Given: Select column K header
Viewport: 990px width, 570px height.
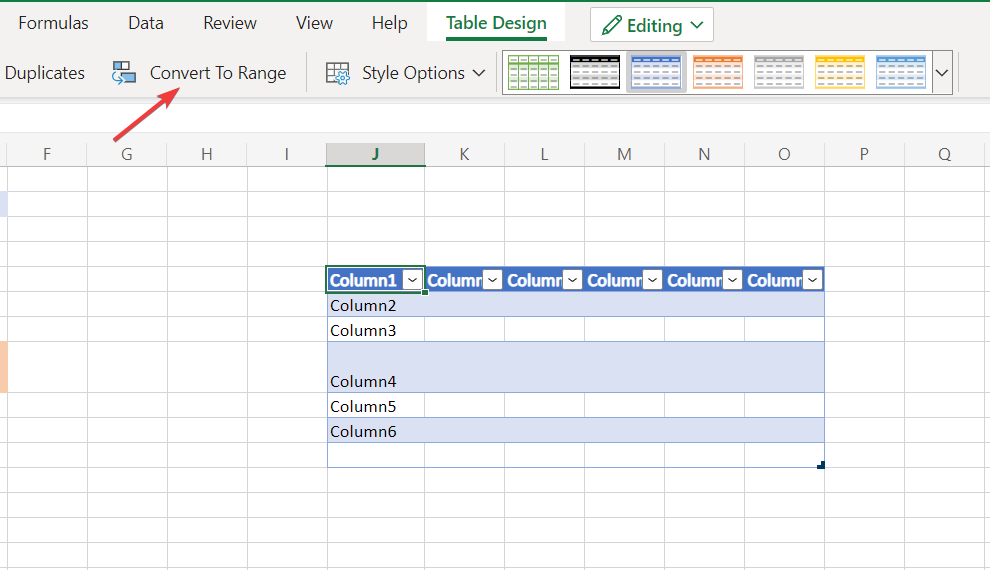Looking at the screenshot, I should 464,154.
